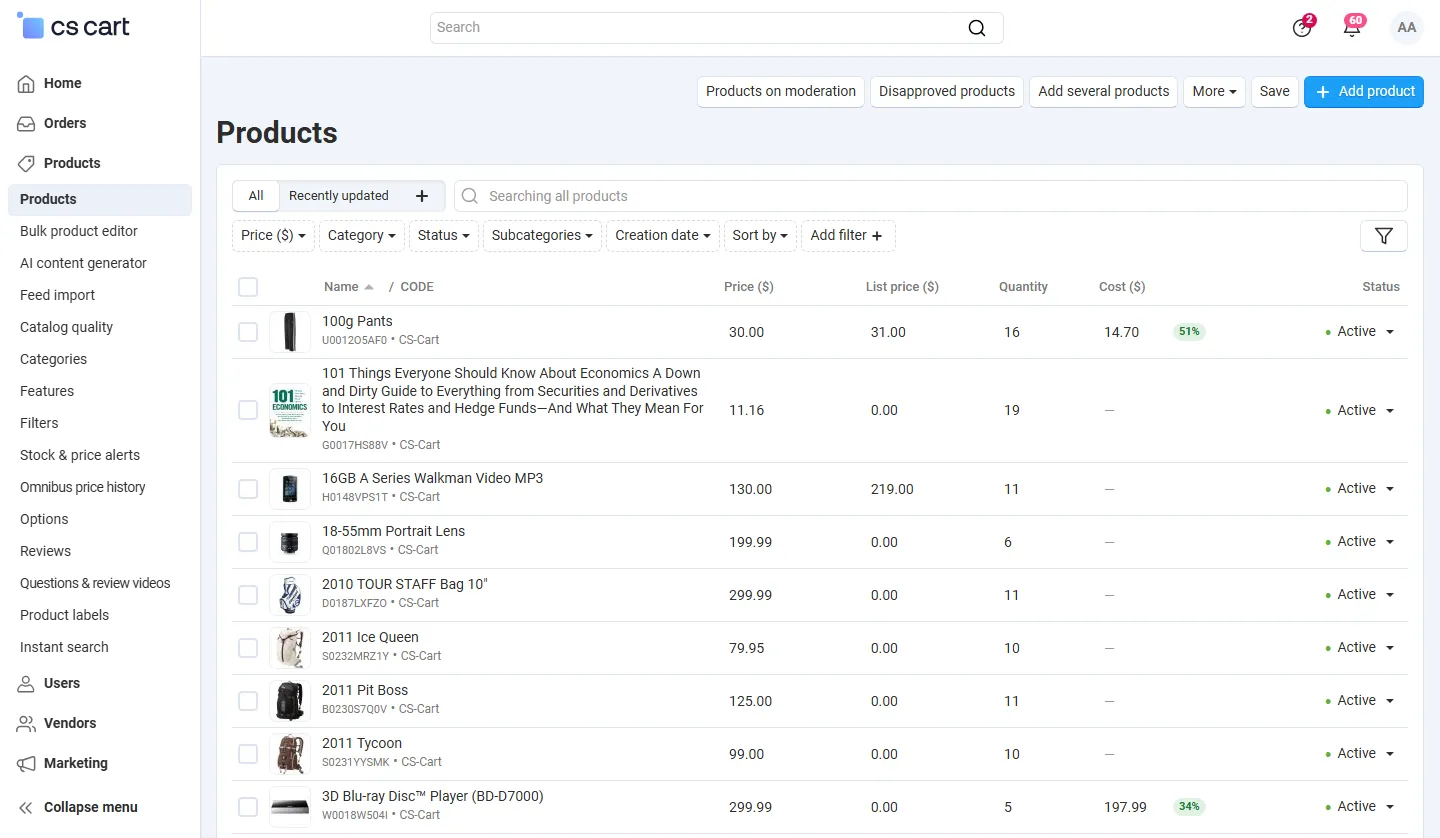Tick the checkbox for 100g Pants

click(x=248, y=332)
